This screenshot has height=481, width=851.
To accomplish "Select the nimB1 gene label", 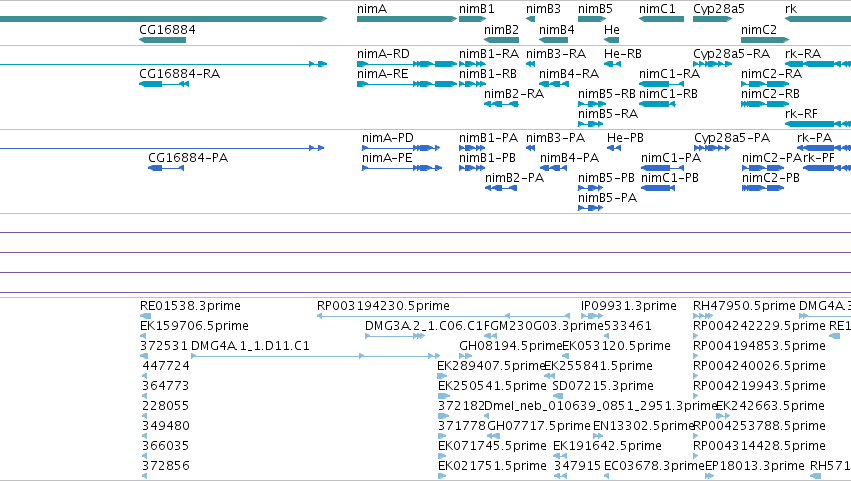I will pyautogui.click(x=477, y=9).
